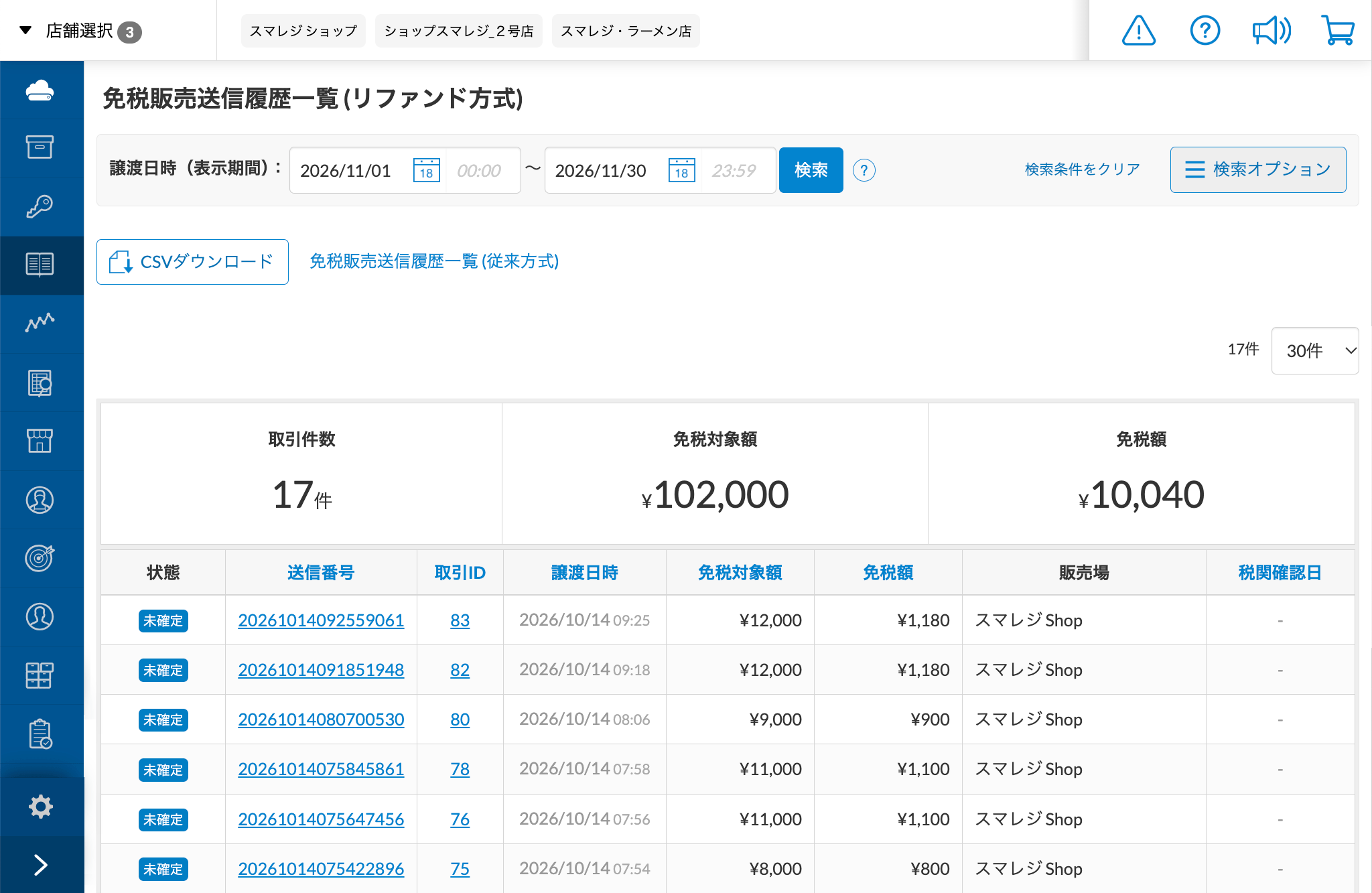Open the megaphone announcements icon
The height and width of the screenshot is (893, 1372).
[x=1272, y=31]
